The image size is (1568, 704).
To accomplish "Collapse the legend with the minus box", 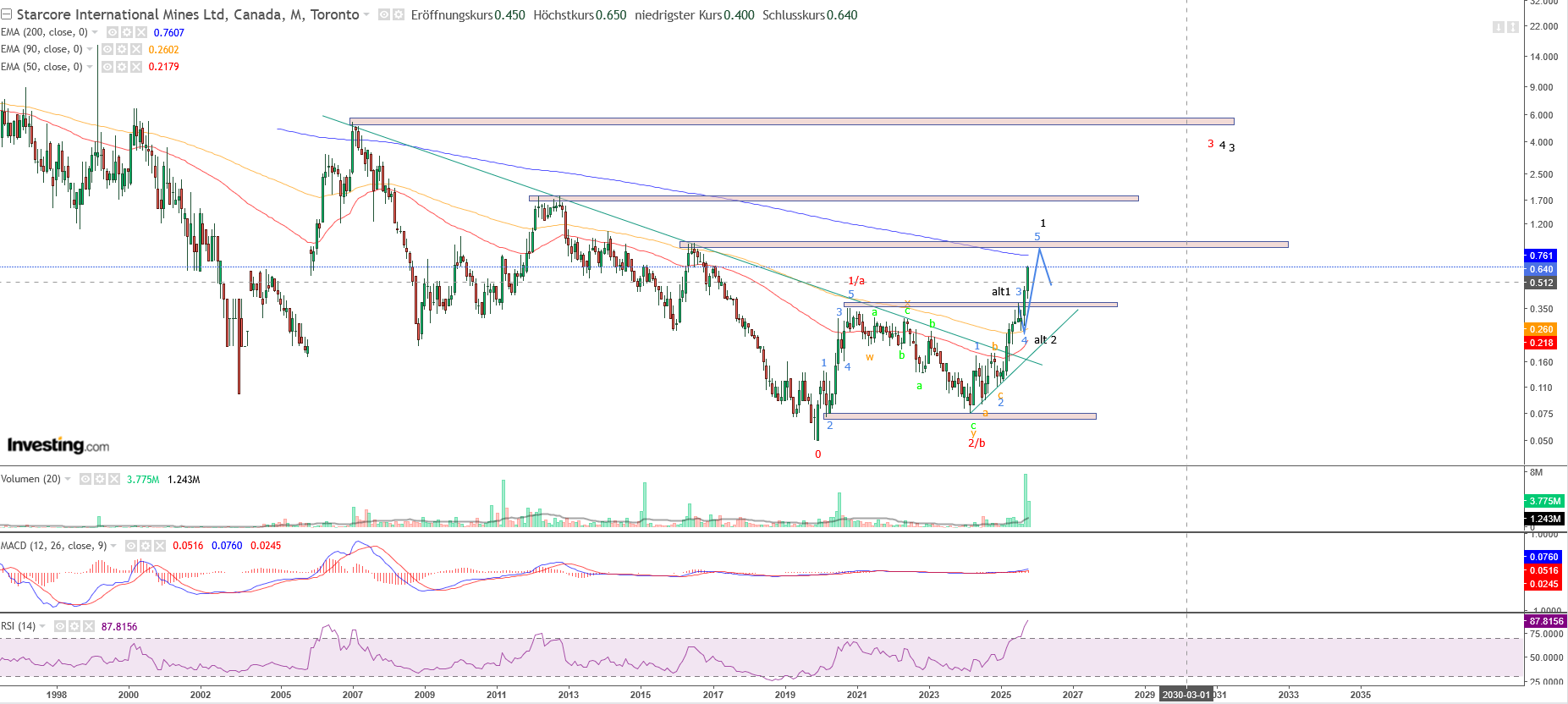I will [x=6, y=14].
